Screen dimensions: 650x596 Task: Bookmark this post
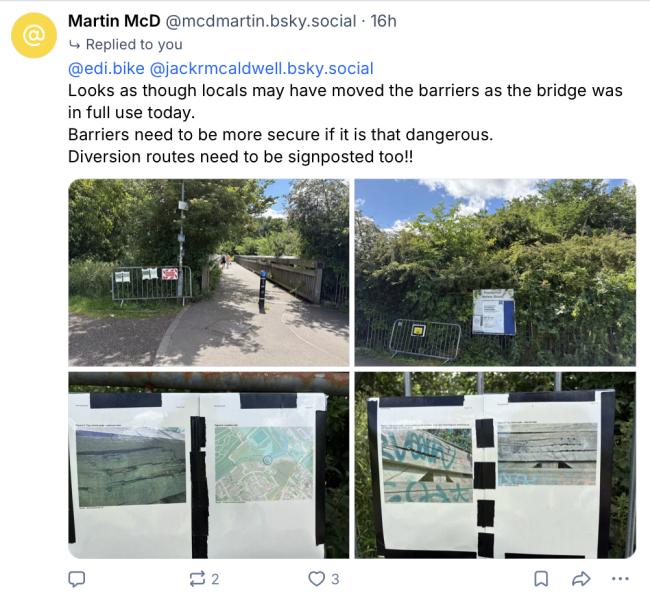541,579
